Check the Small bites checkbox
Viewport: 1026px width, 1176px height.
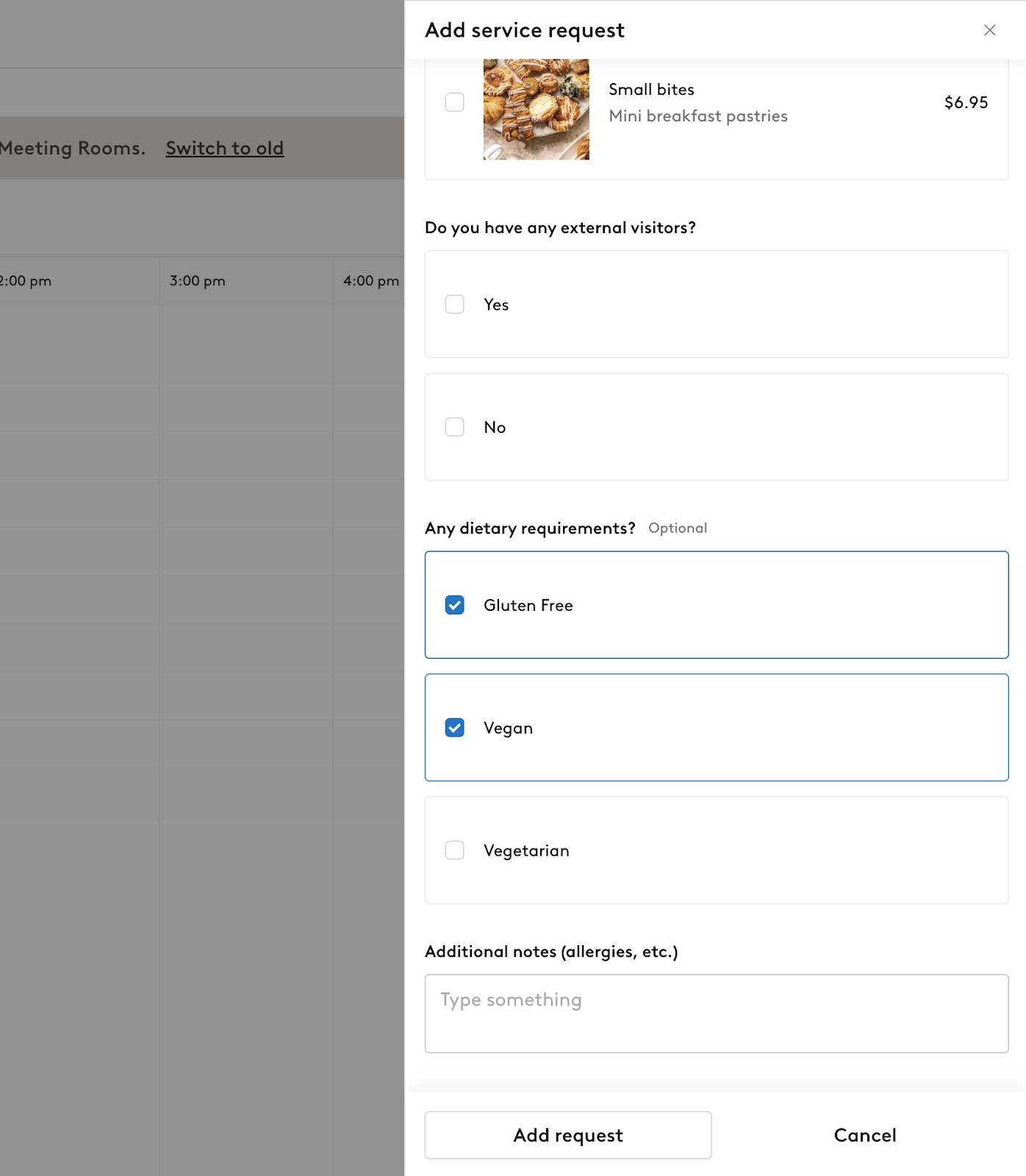pos(455,102)
